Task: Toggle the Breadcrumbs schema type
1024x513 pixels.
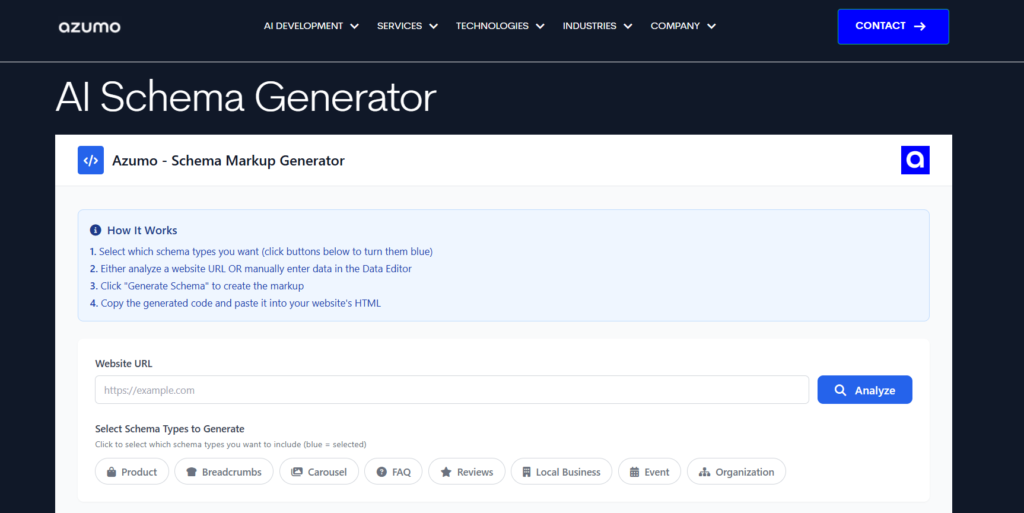Action: tap(224, 471)
